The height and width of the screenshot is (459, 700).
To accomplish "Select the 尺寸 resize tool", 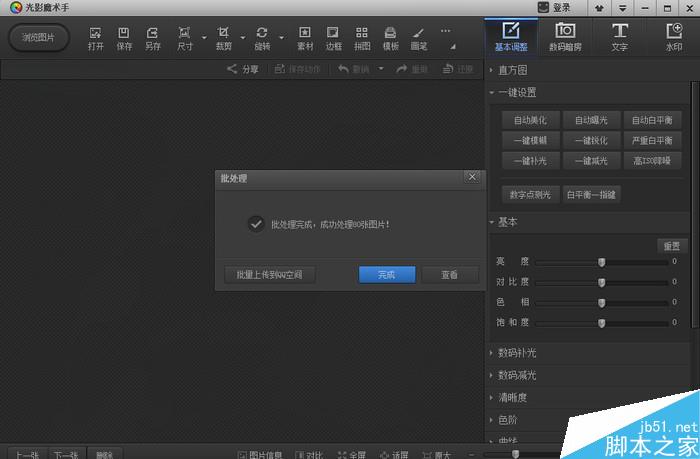I will 184,39.
